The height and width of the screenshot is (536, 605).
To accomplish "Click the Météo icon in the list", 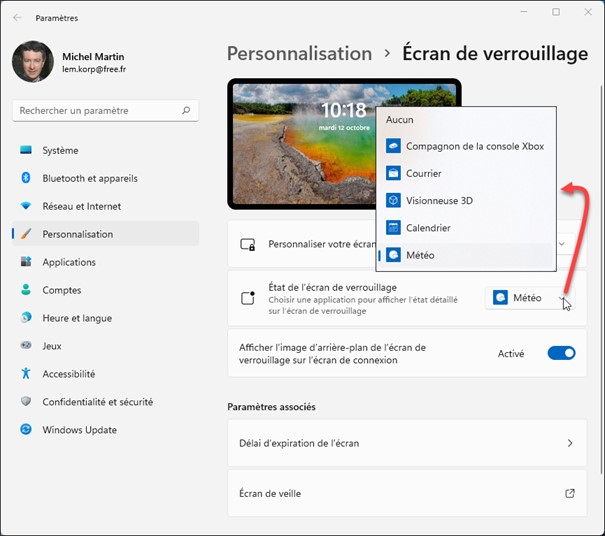I will click(393, 255).
